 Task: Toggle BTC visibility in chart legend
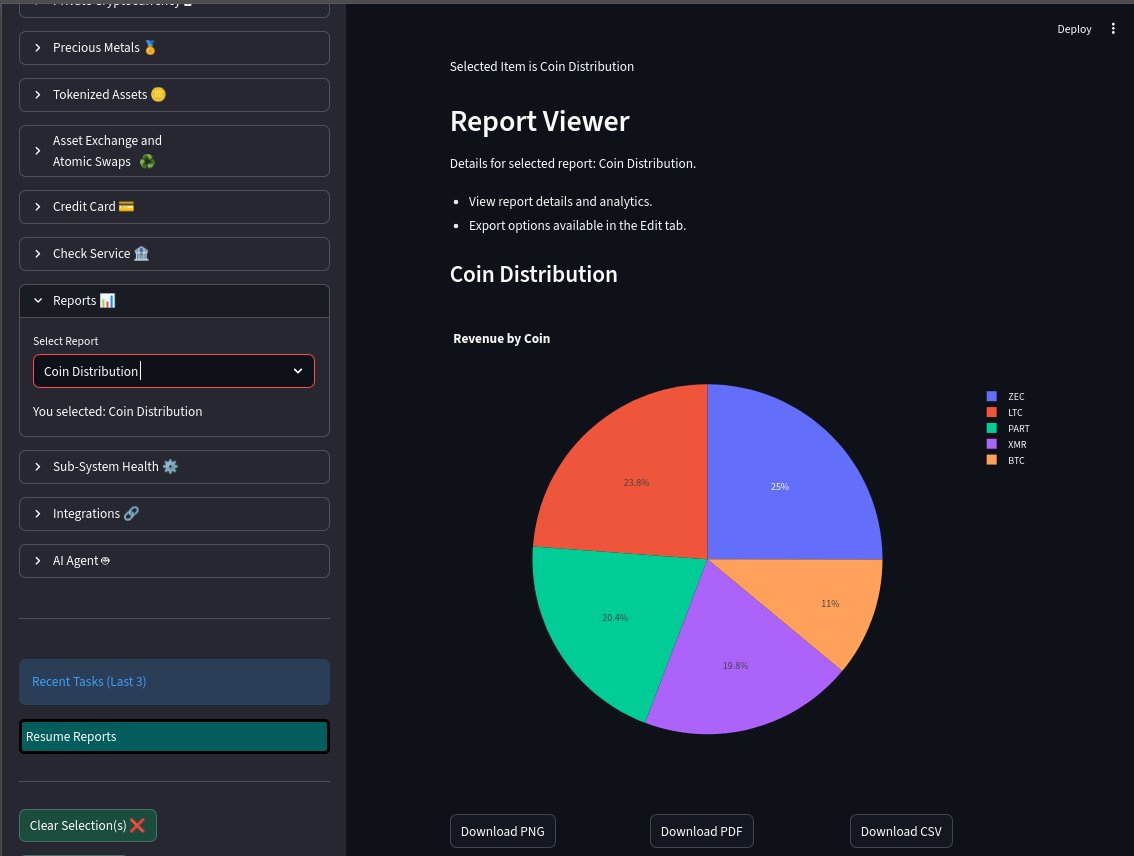click(x=1004, y=460)
